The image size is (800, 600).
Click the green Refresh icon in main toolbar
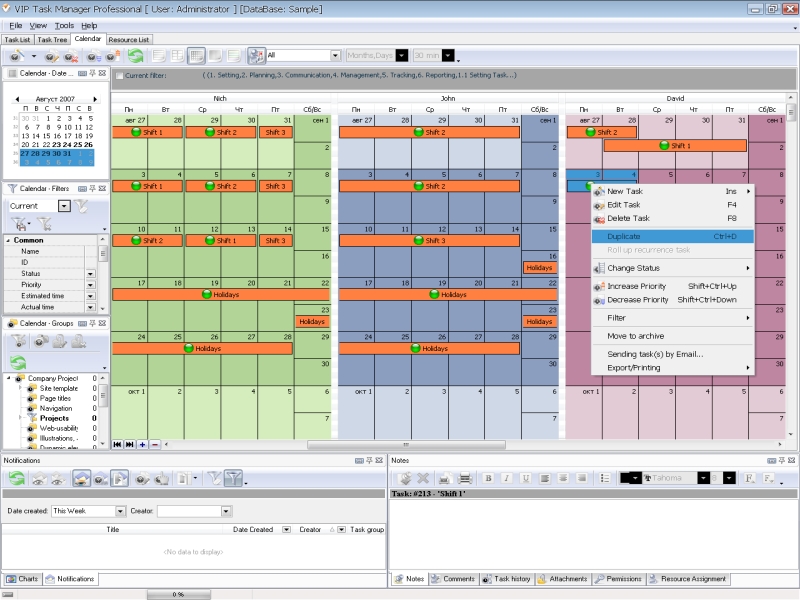point(136,56)
